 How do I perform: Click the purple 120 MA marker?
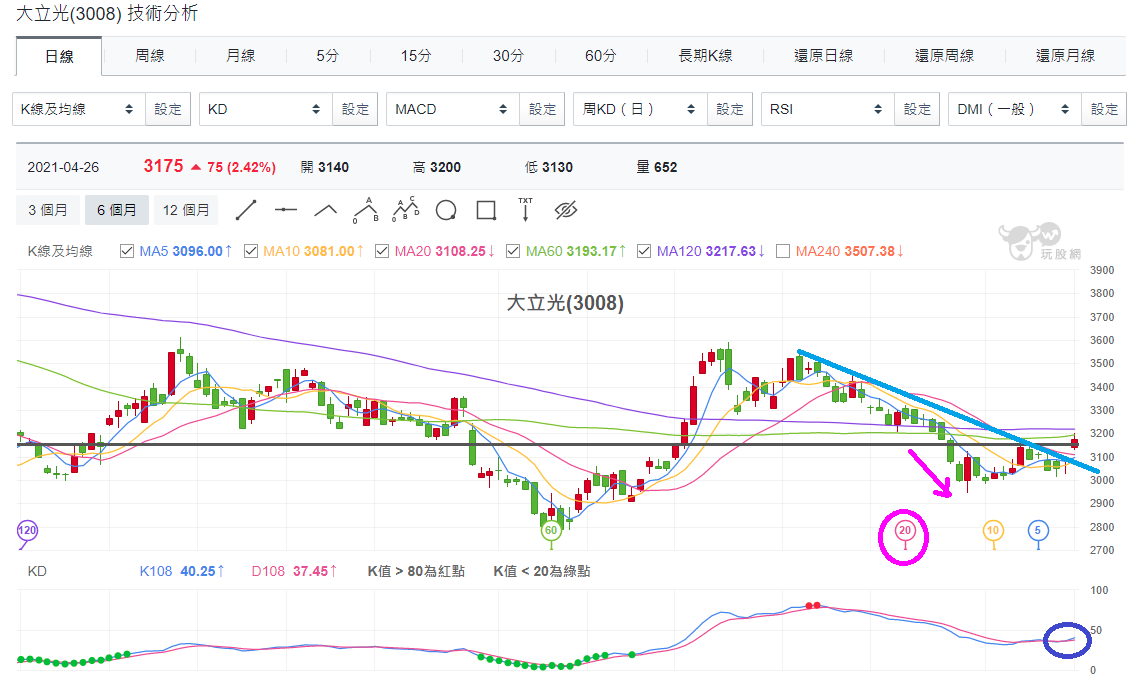click(x=27, y=530)
